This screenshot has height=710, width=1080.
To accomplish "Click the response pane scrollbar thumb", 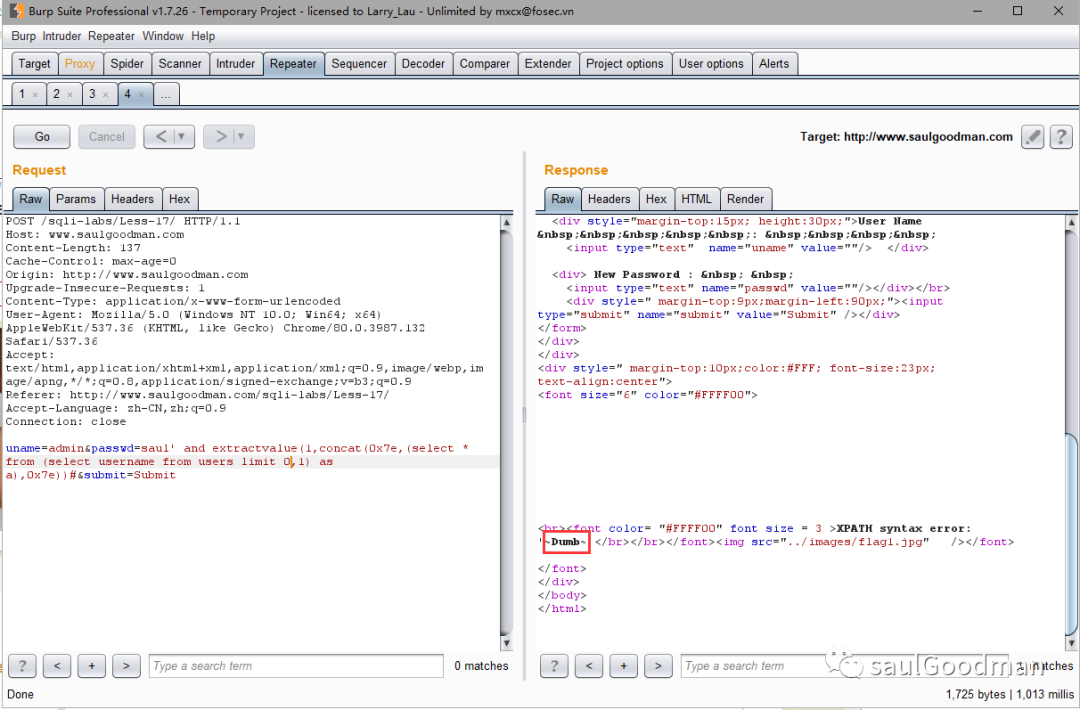I will 1071,533.
